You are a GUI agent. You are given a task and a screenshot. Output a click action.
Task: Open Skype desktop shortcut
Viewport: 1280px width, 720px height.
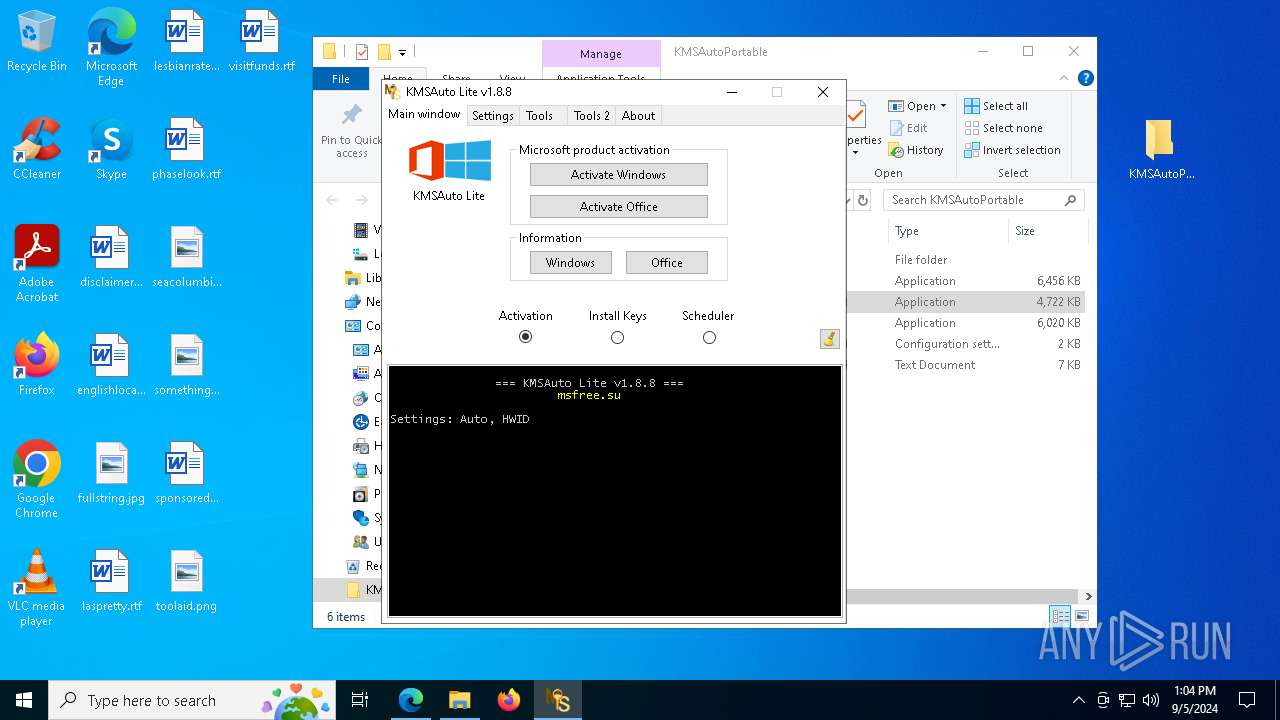click(x=111, y=149)
